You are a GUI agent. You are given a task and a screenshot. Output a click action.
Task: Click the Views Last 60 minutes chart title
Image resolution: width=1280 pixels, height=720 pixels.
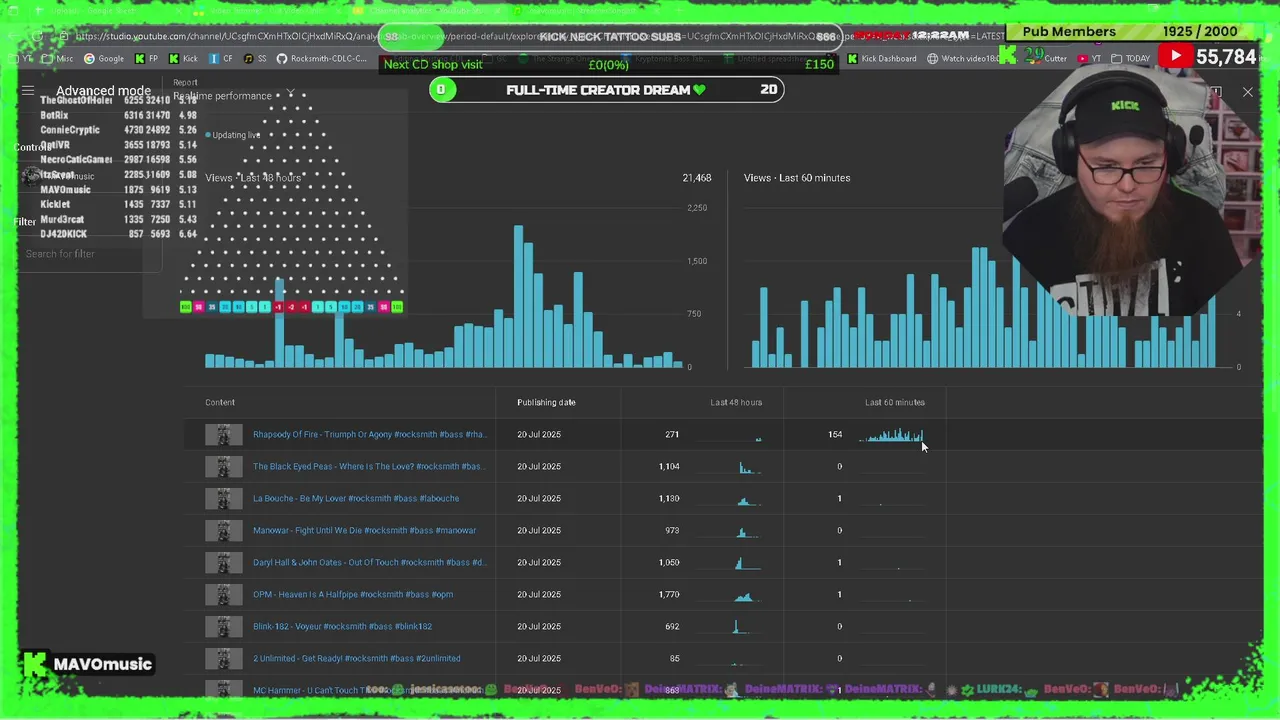(797, 178)
